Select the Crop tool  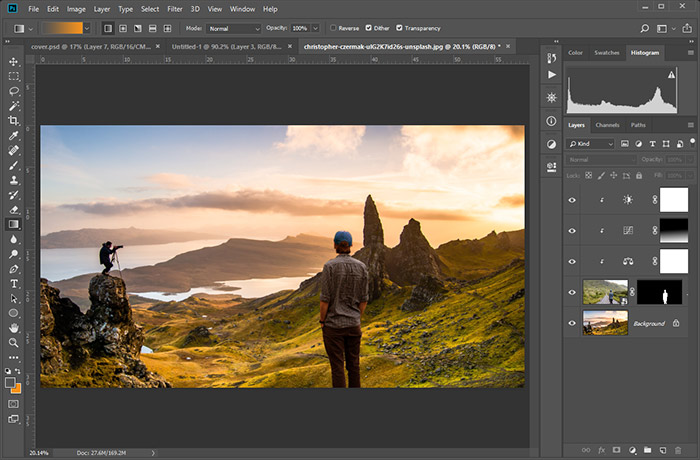[14, 120]
